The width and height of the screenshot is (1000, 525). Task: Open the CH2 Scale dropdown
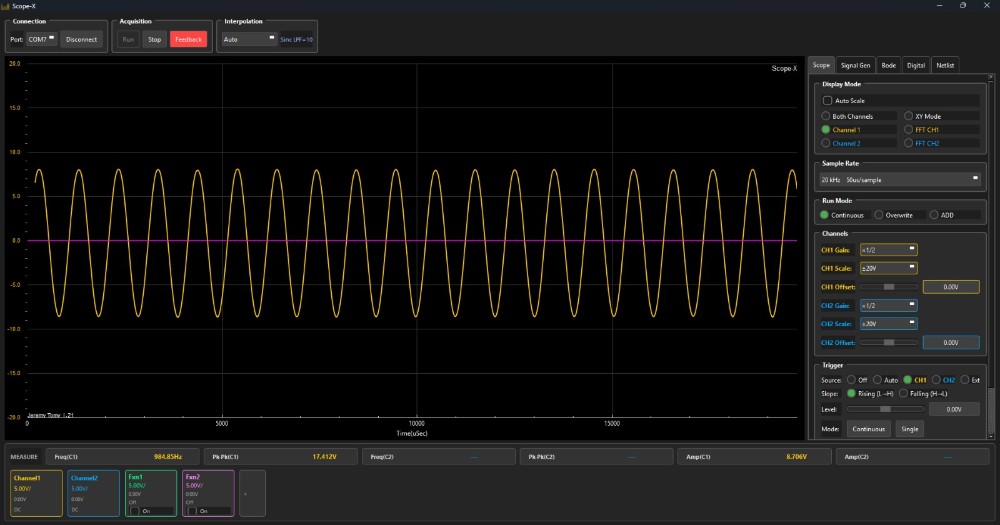888,324
